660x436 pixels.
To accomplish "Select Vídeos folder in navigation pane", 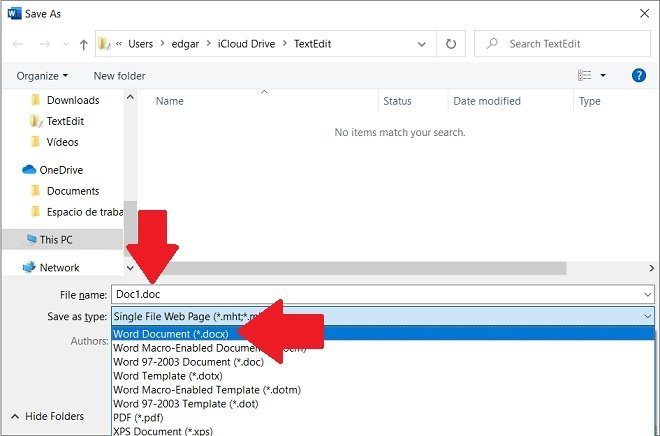I will point(62,142).
